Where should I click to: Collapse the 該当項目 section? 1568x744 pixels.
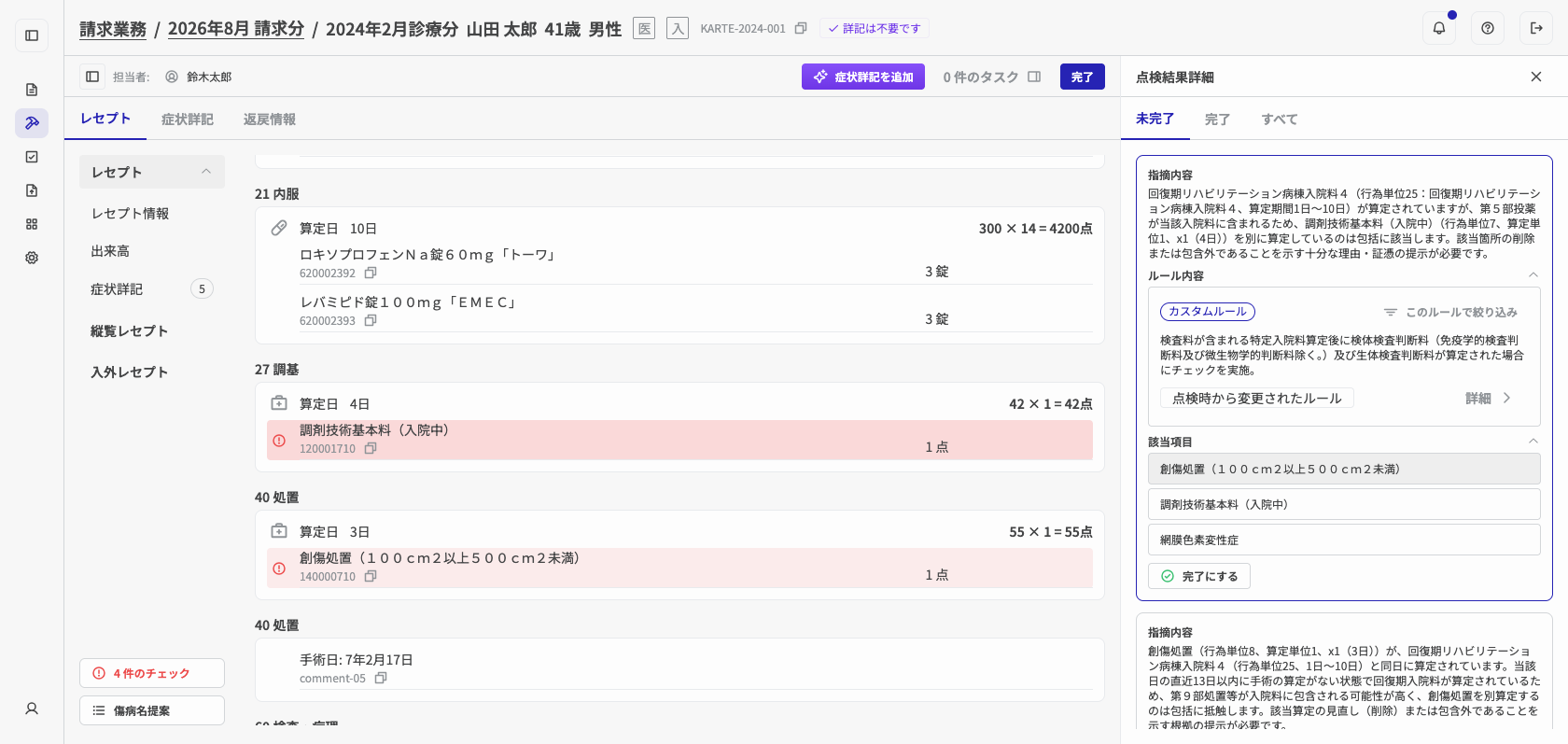point(1533,442)
